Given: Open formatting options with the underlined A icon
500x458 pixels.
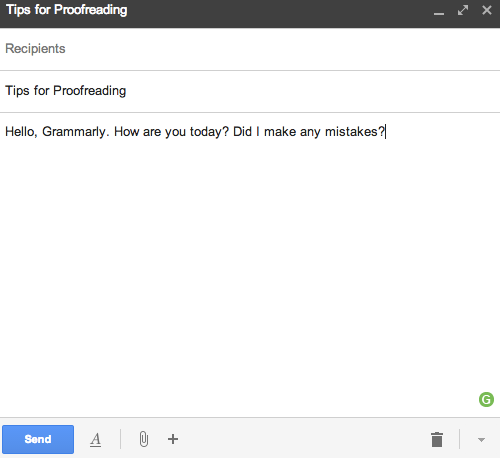Looking at the screenshot, I should [96, 439].
